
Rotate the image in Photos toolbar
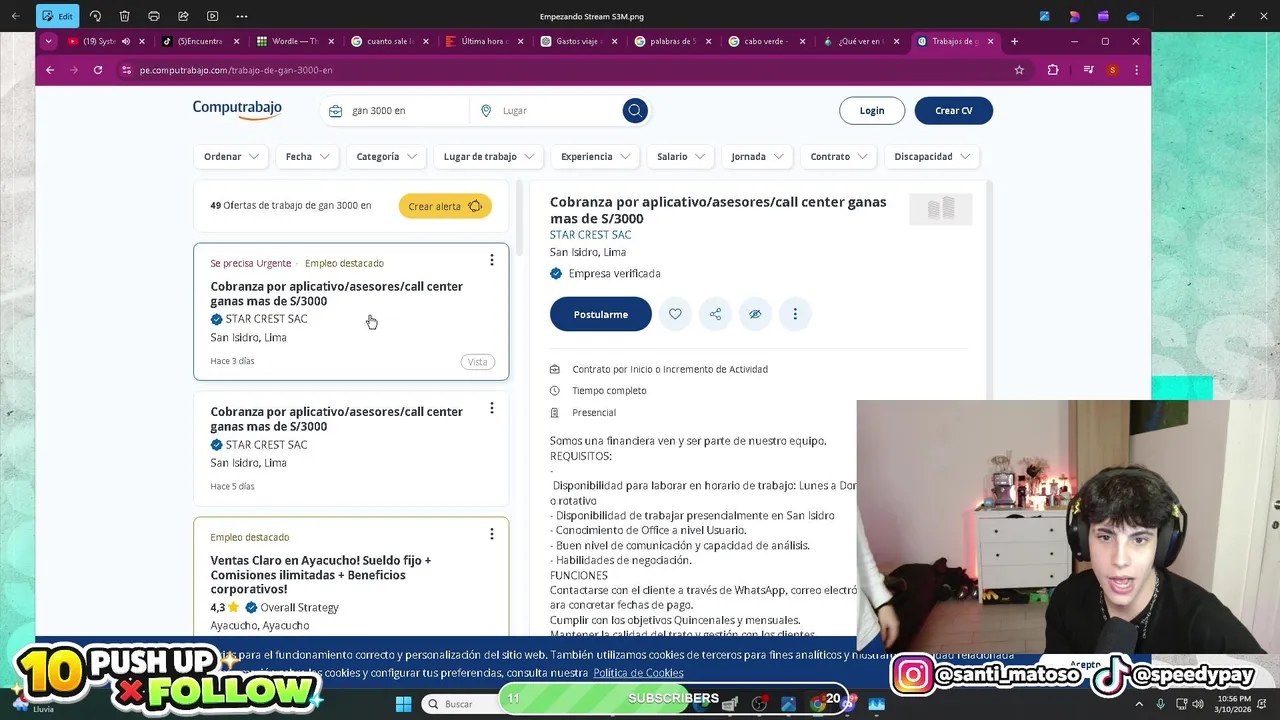coord(95,16)
